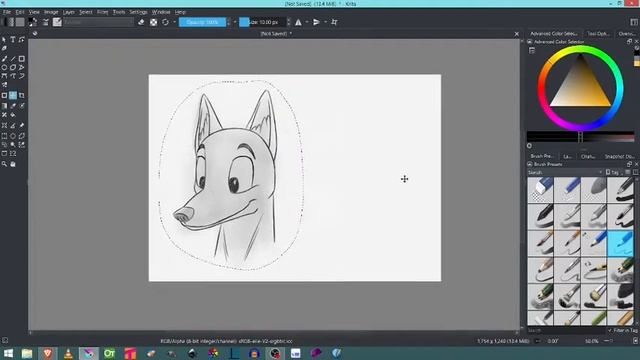
Task: Select the Measure tool
Action: [13, 126]
